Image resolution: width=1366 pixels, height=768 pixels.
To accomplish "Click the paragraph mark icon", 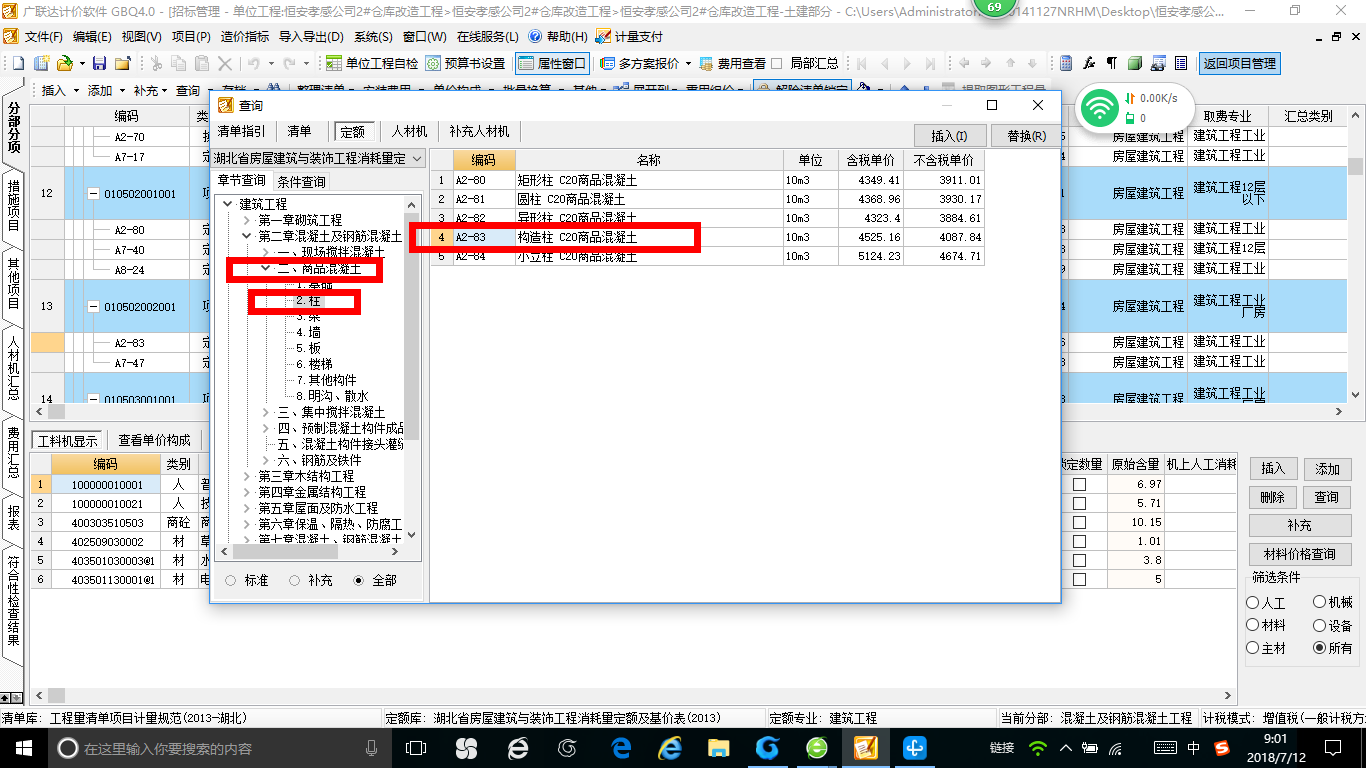I will click(1111, 63).
